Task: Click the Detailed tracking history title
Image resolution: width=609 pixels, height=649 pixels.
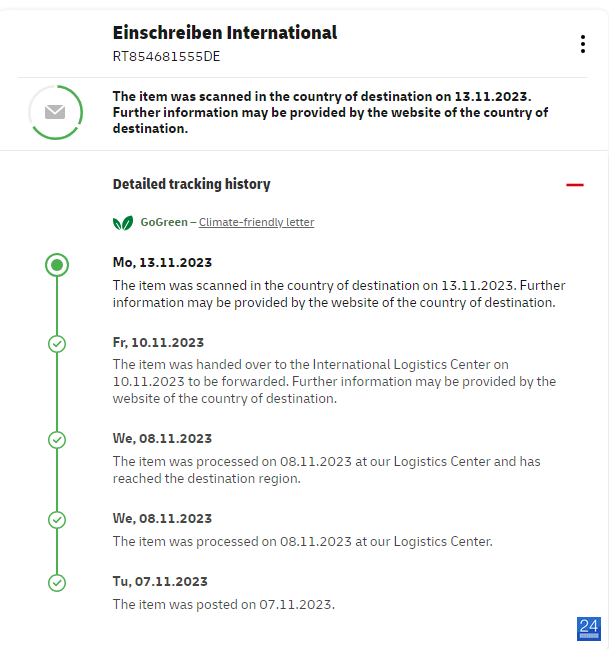Action: tap(191, 184)
